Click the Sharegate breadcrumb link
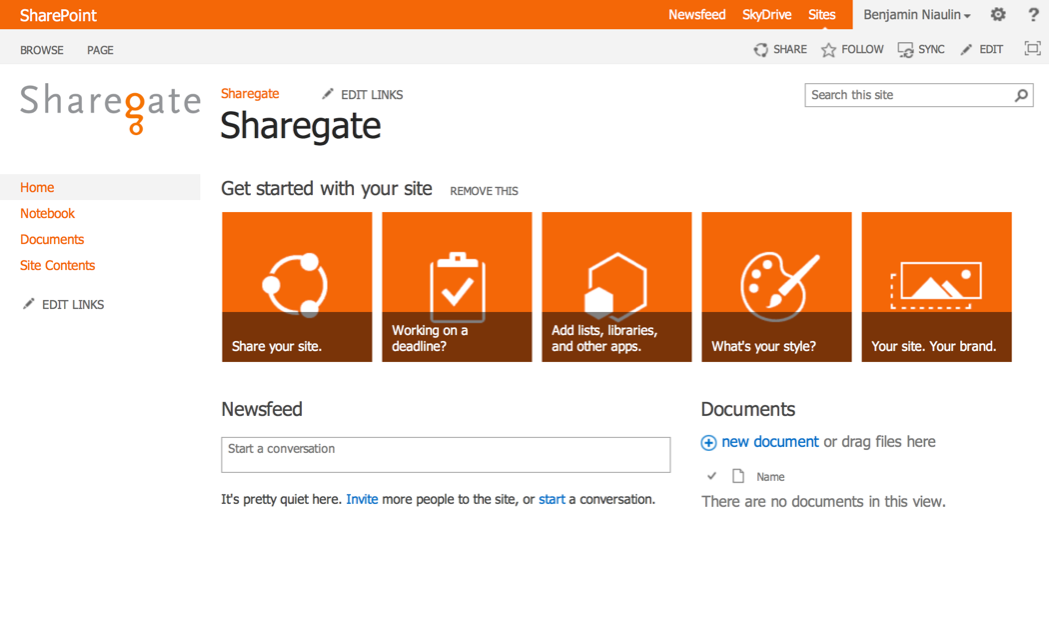This screenshot has width=1049, height=622. 250,94
